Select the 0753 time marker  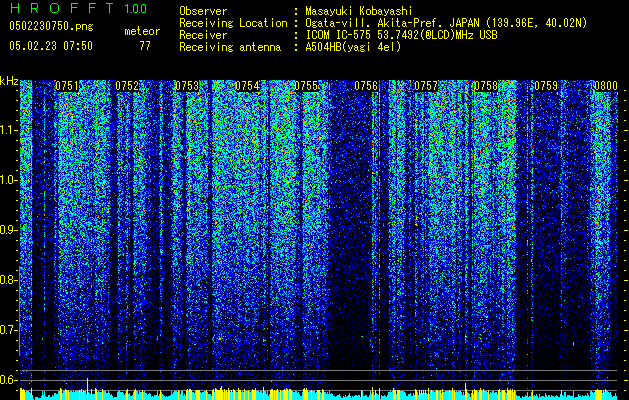pyautogui.click(x=187, y=86)
